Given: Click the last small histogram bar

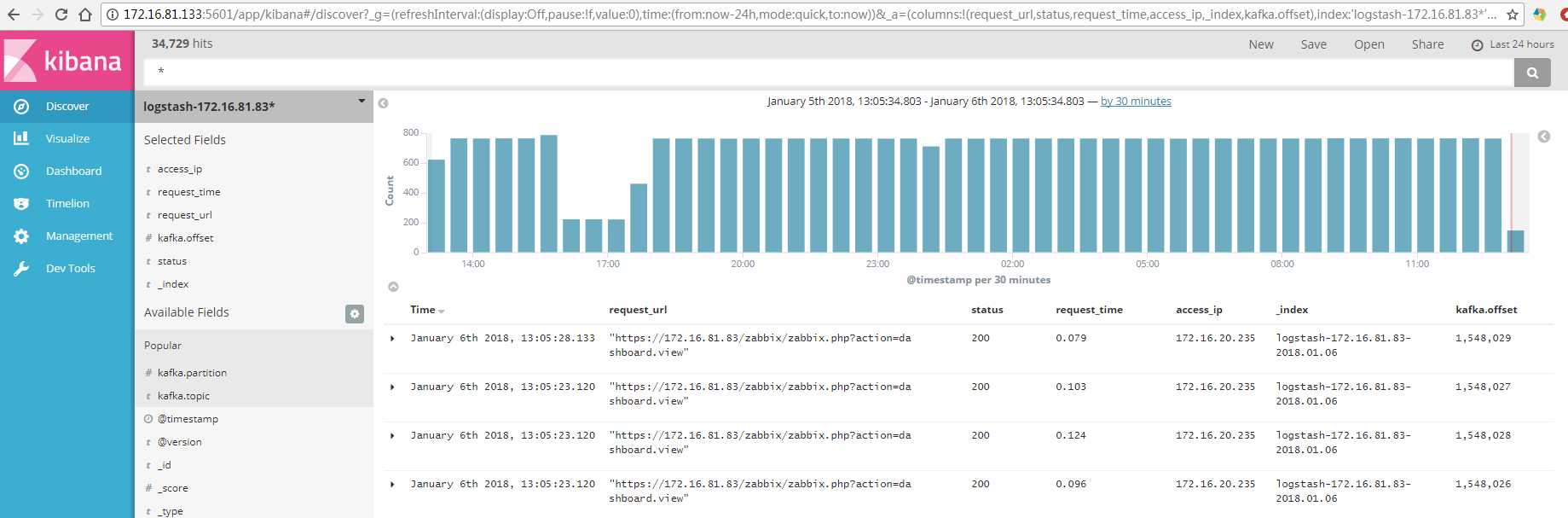Looking at the screenshot, I should [x=1515, y=242].
